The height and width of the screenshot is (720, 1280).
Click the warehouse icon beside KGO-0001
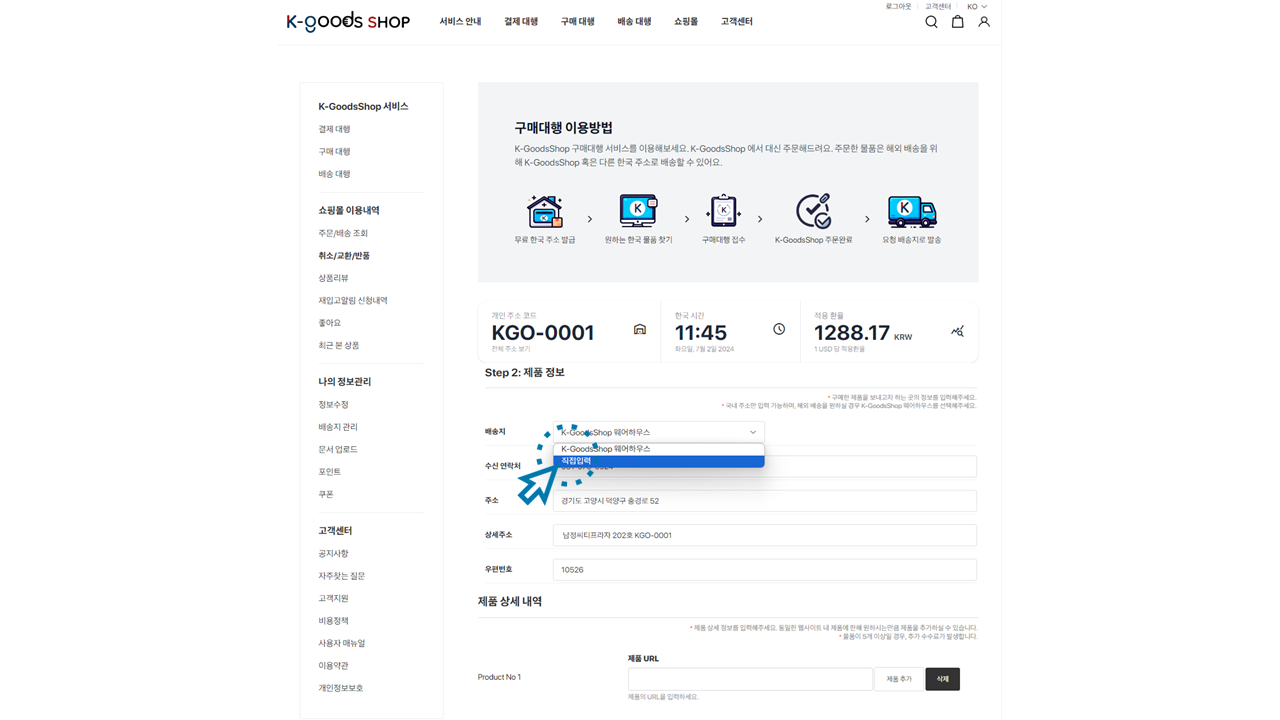(x=640, y=330)
